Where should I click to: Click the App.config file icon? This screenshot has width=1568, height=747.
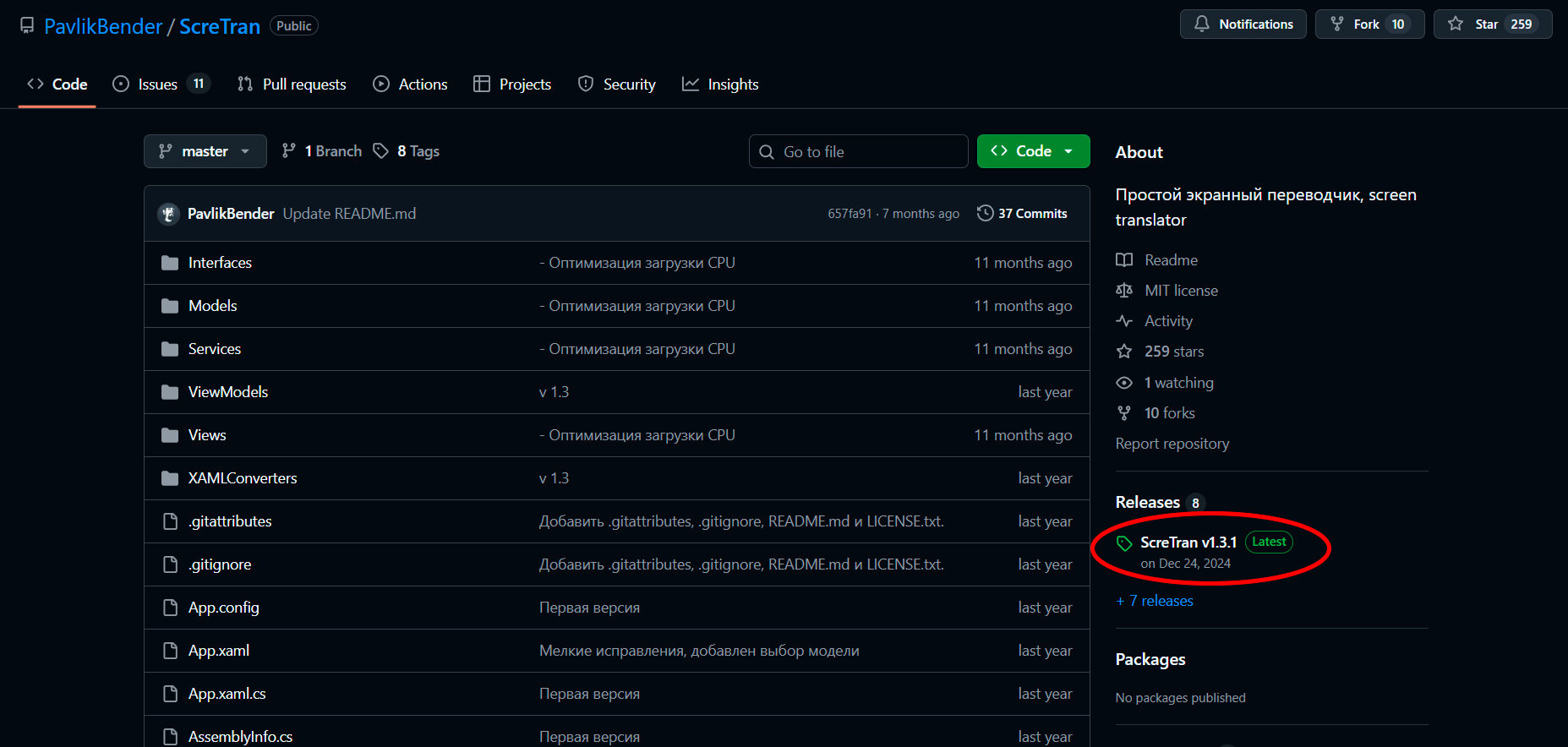coord(170,608)
